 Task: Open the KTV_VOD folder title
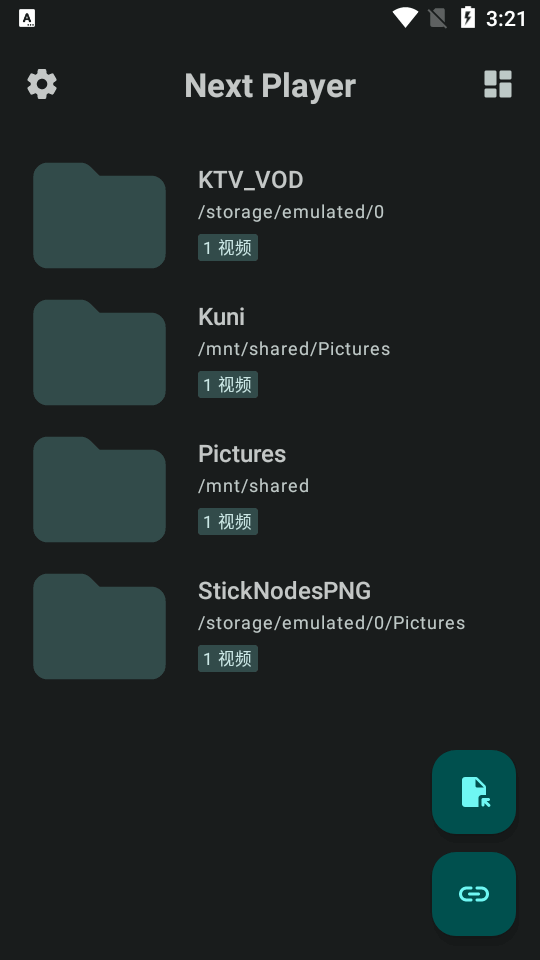click(x=250, y=180)
